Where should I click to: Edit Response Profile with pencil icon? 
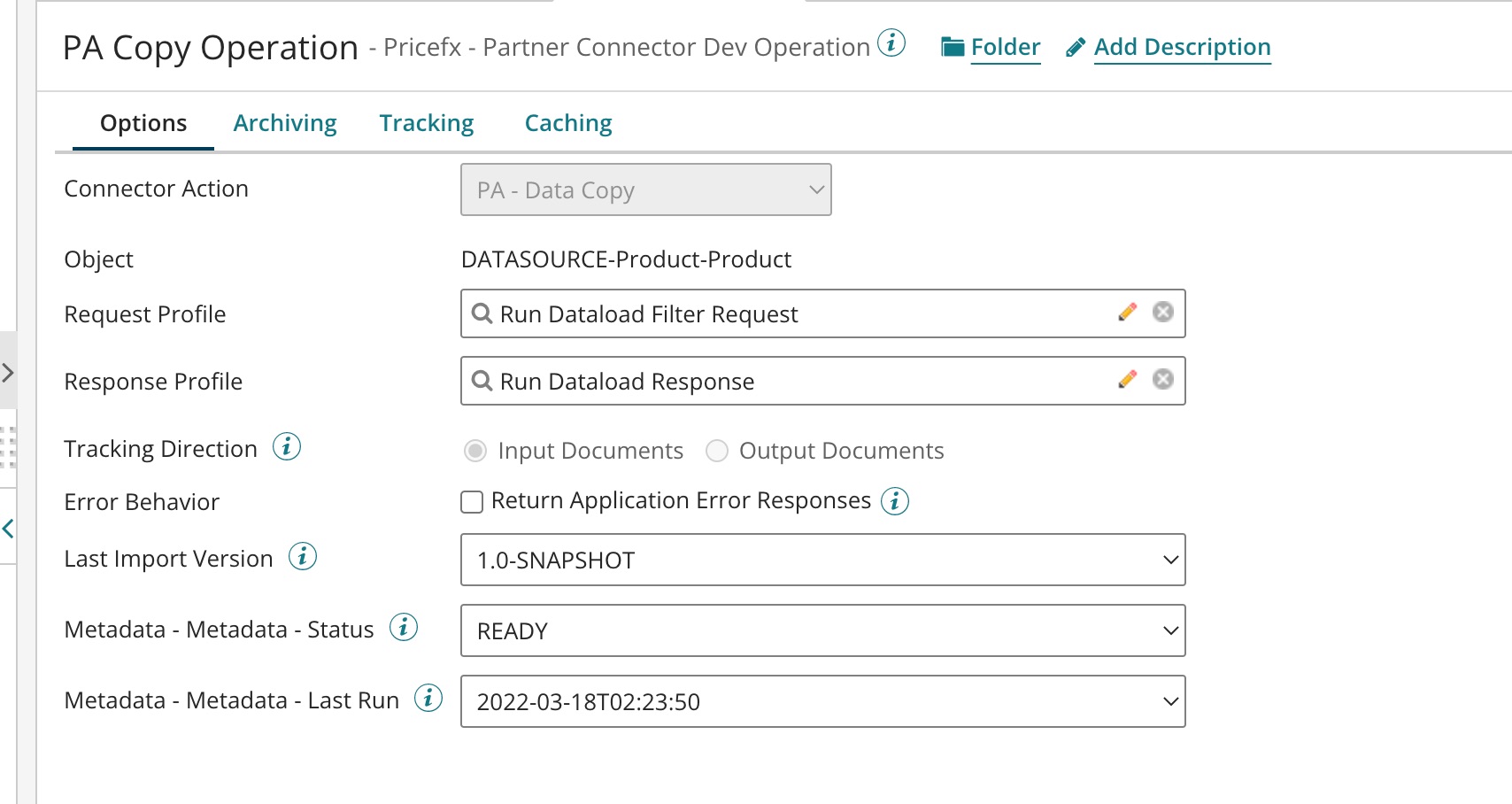point(1127,380)
